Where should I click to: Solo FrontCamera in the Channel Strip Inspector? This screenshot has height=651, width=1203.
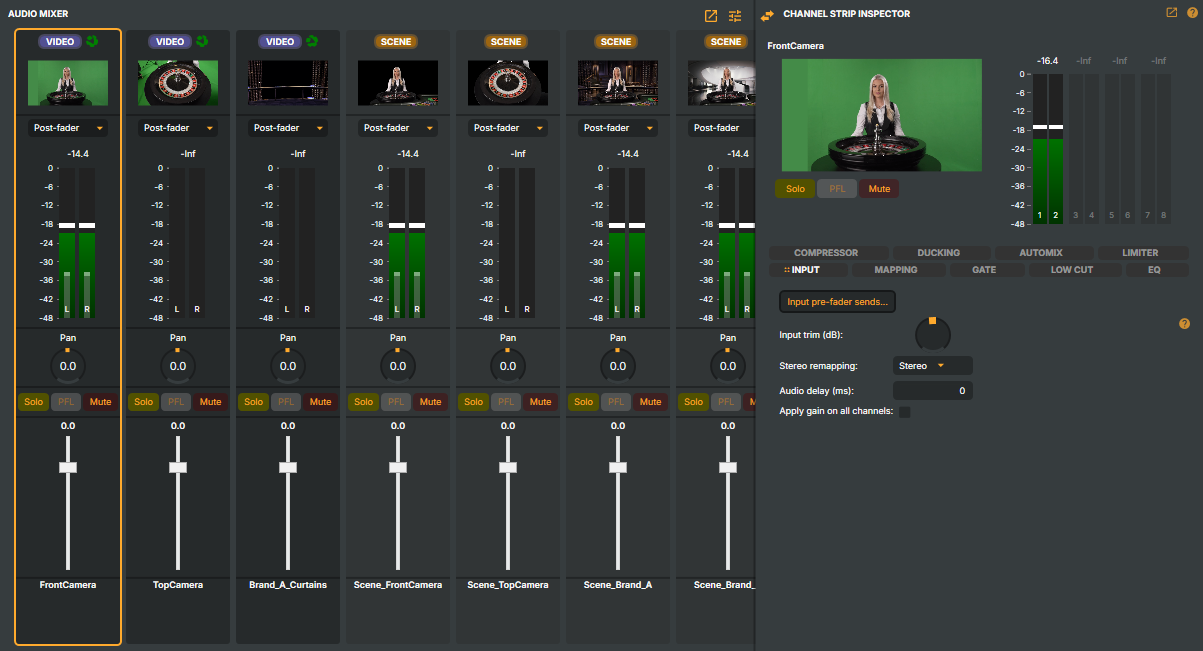pyautogui.click(x=795, y=189)
